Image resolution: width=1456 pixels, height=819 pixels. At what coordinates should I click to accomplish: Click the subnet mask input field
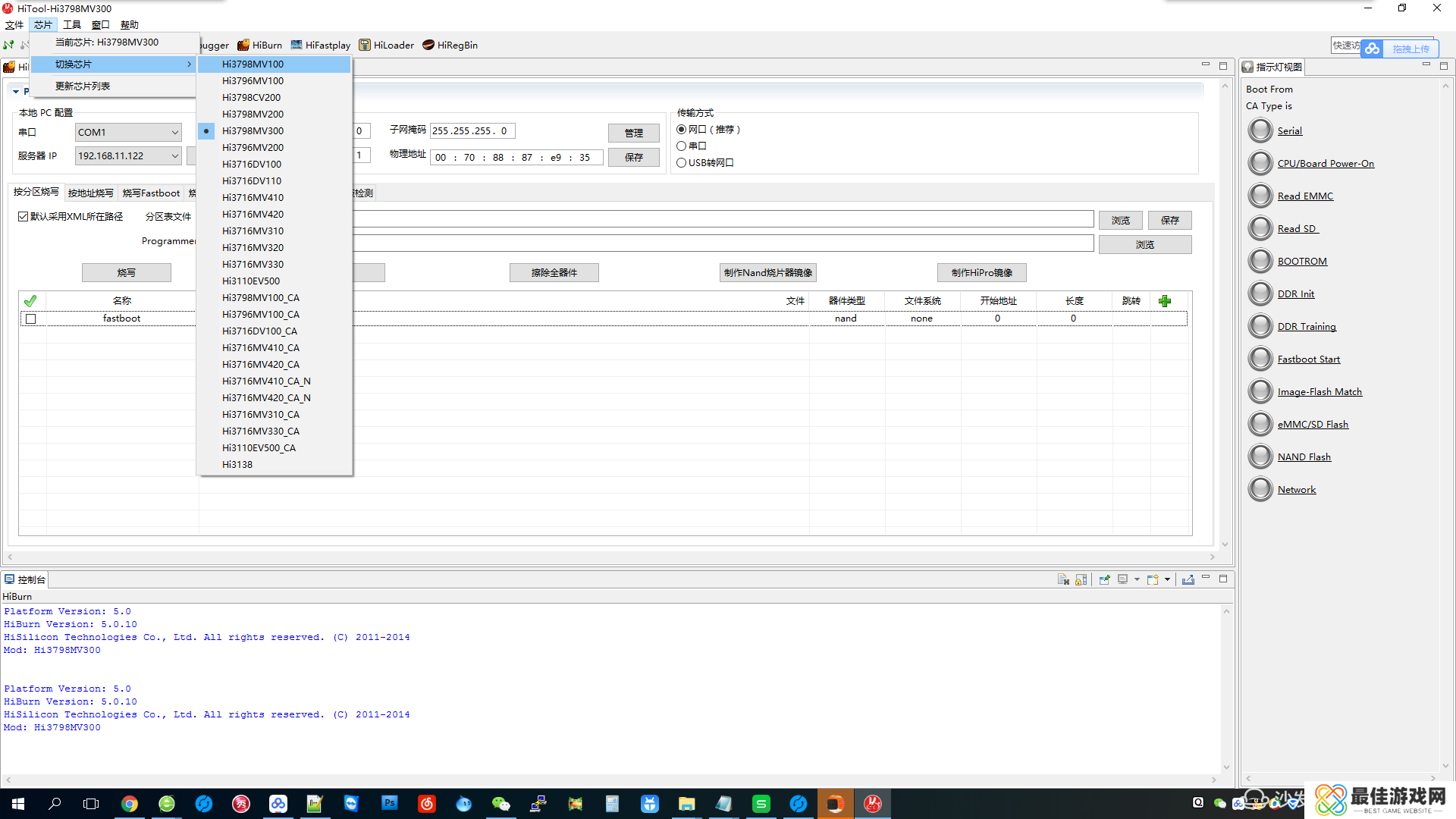point(472,131)
